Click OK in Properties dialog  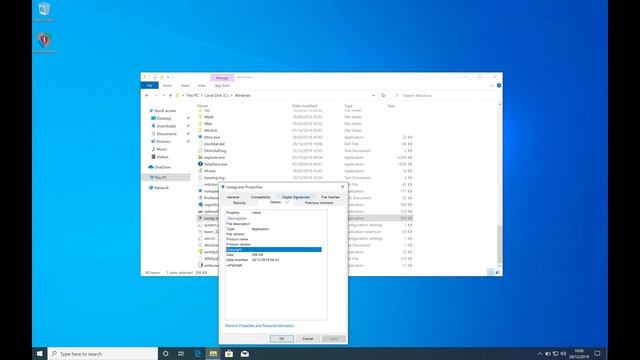click(281, 339)
